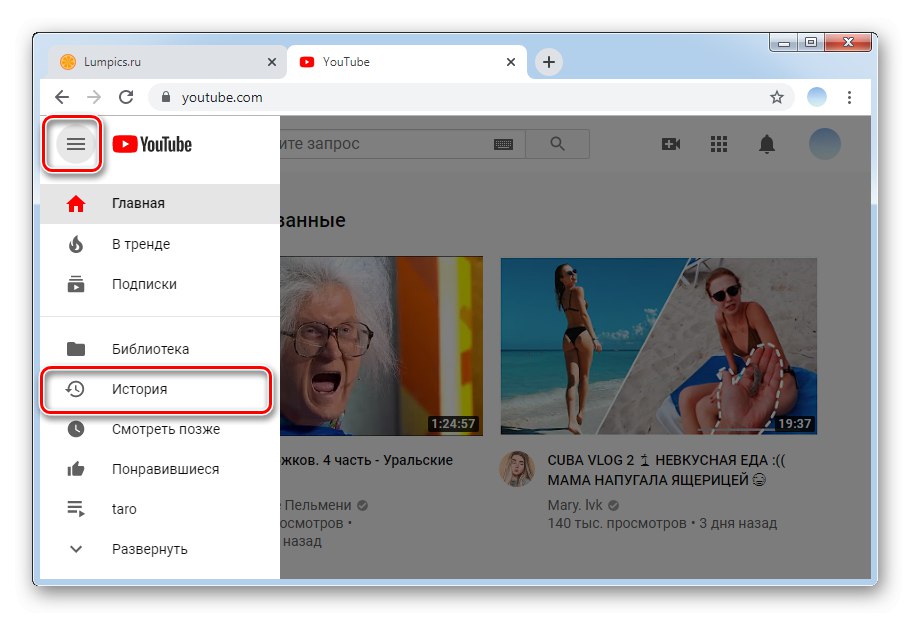Open the YouTube apps grid icon
The image size is (911, 619).
[718, 144]
